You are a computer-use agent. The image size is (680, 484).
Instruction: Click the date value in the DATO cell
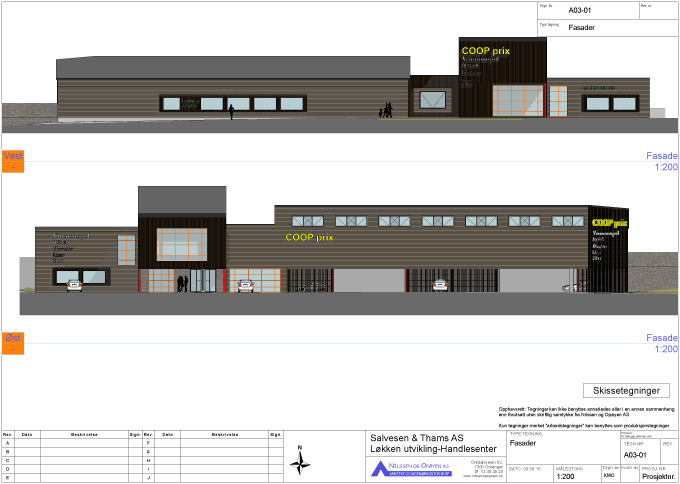point(531,469)
